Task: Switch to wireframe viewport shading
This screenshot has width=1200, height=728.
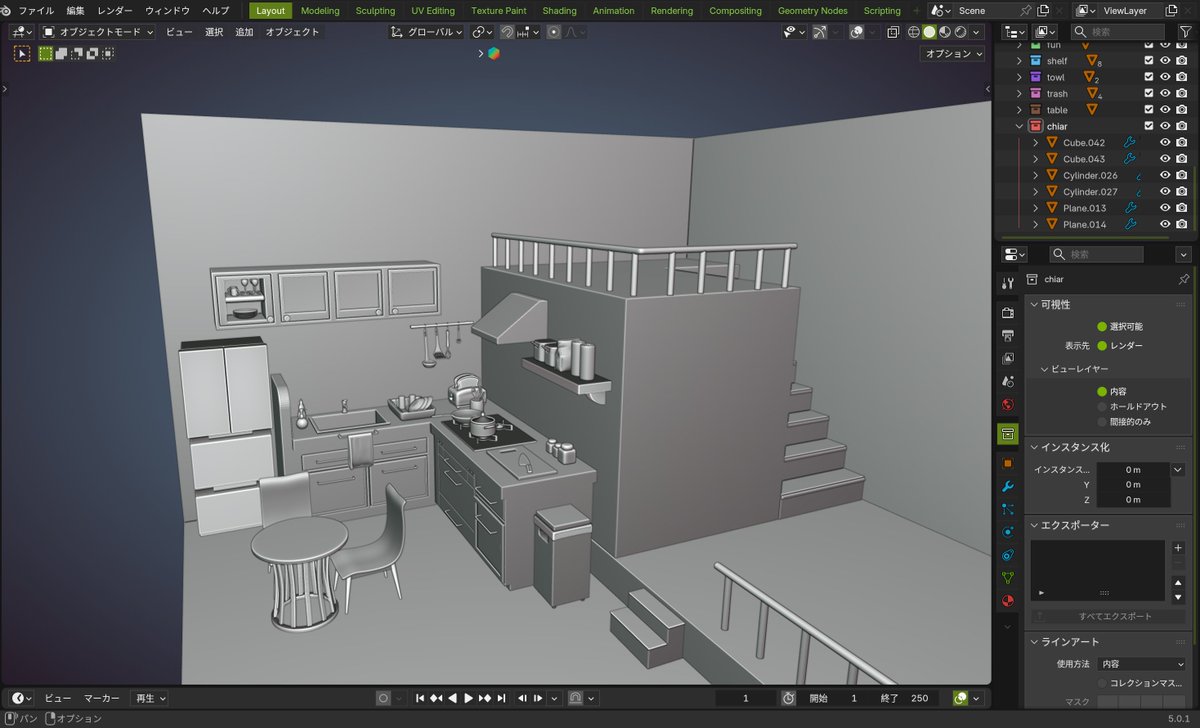Action: click(x=914, y=32)
